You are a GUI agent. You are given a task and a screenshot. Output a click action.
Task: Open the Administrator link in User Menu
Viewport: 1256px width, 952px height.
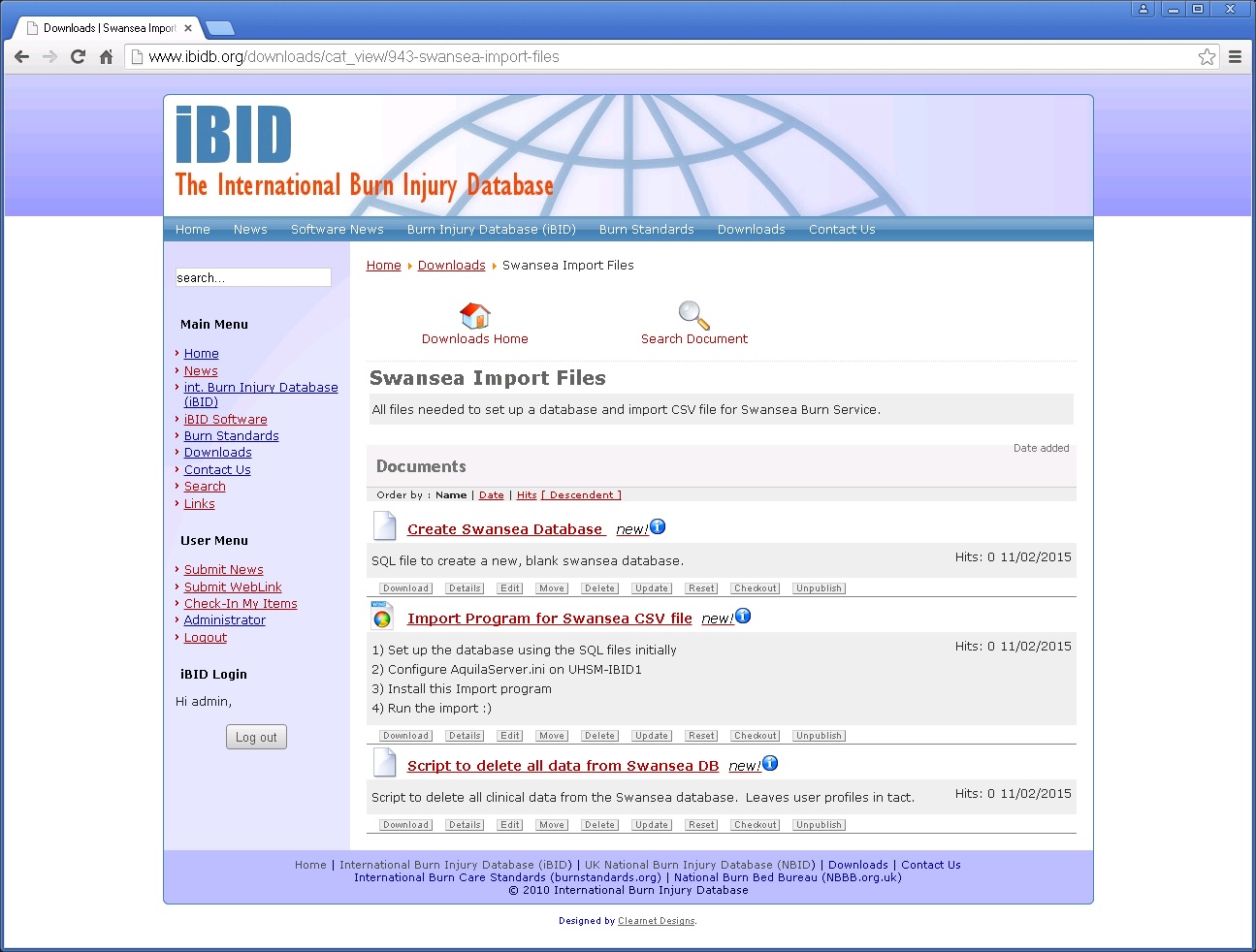224,620
